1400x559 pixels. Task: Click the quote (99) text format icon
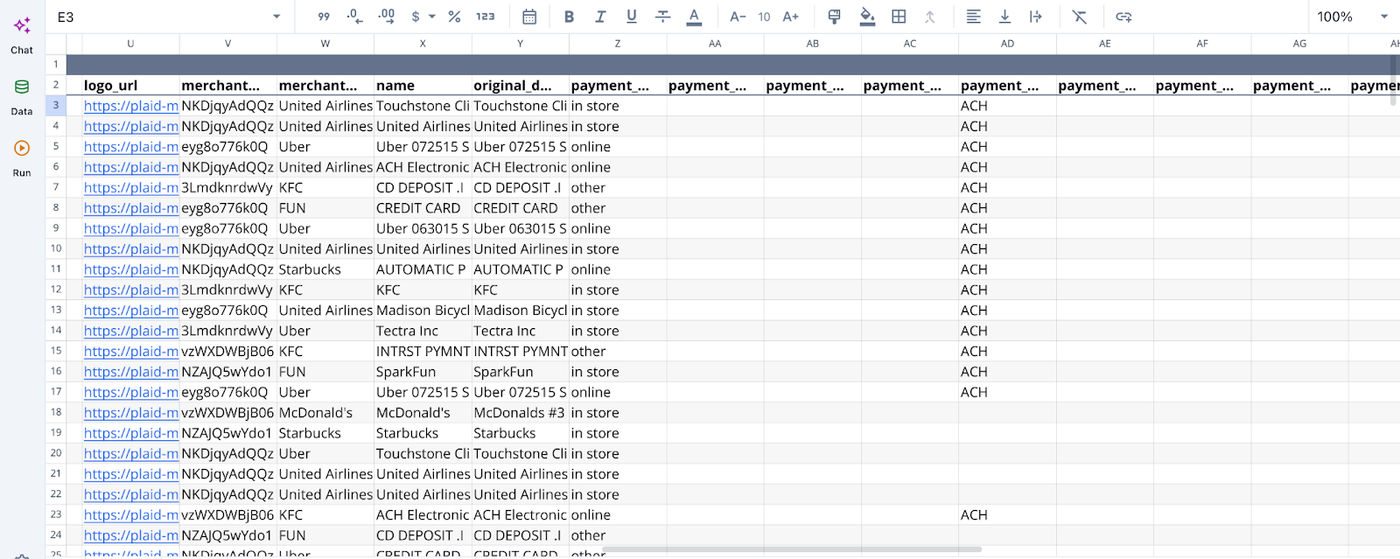coord(323,16)
